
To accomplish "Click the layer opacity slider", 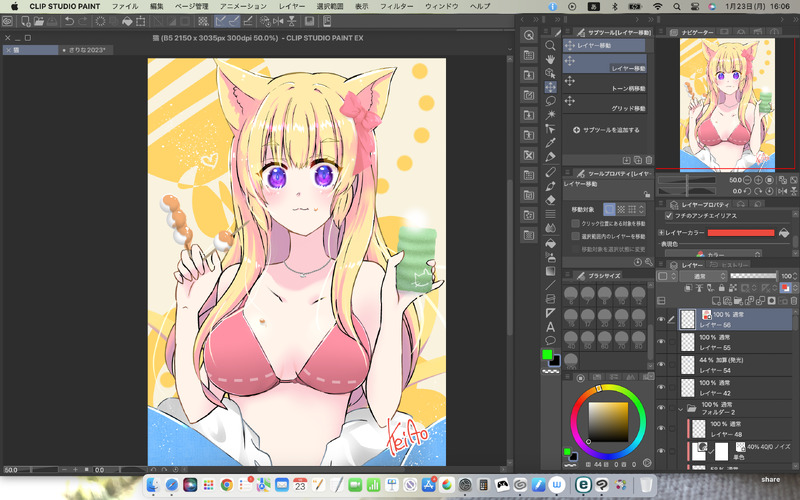I will pyautogui.click(x=753, y=276).
